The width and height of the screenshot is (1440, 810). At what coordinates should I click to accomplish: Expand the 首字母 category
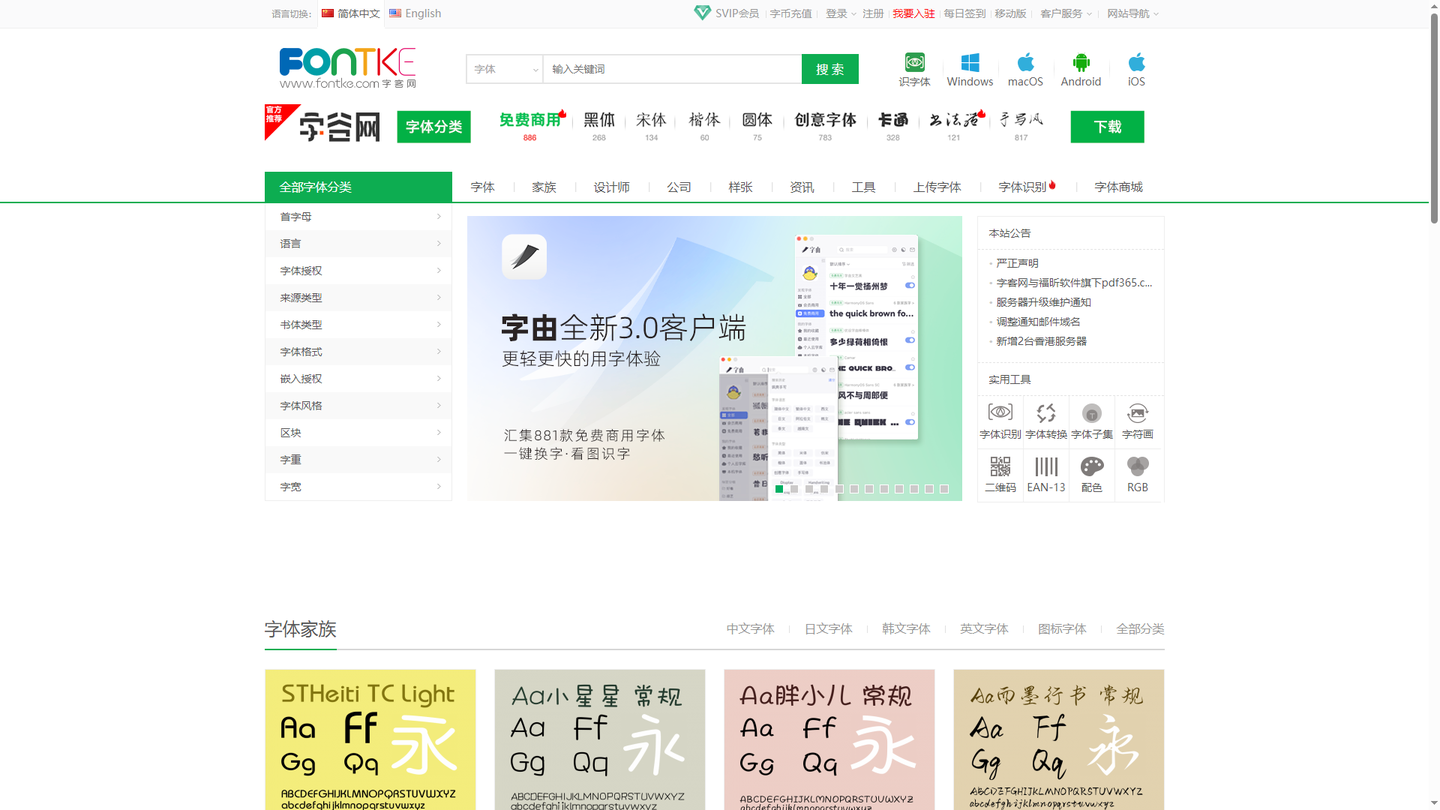358,216
